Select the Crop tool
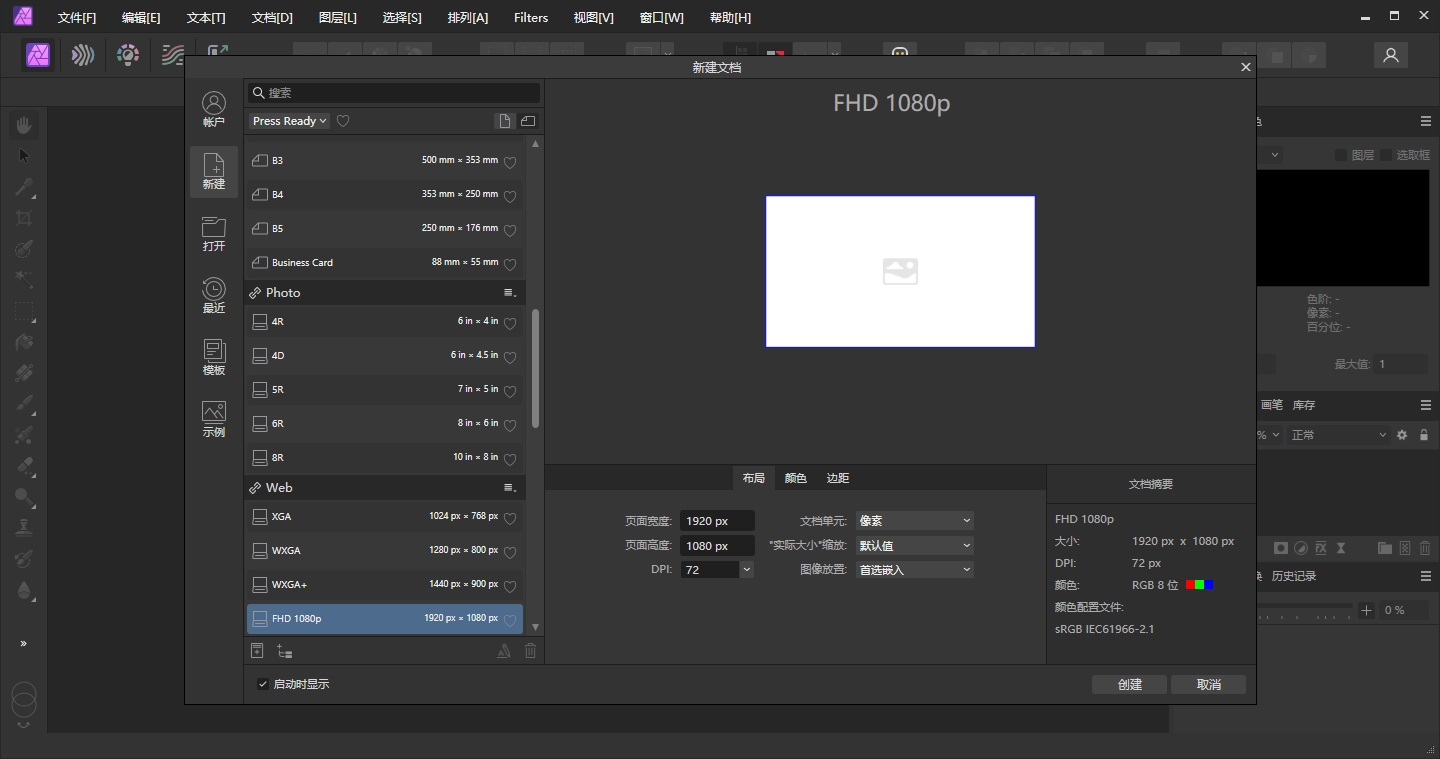The height and width of the screenshot is (759, 1440). tap(24, 218)
